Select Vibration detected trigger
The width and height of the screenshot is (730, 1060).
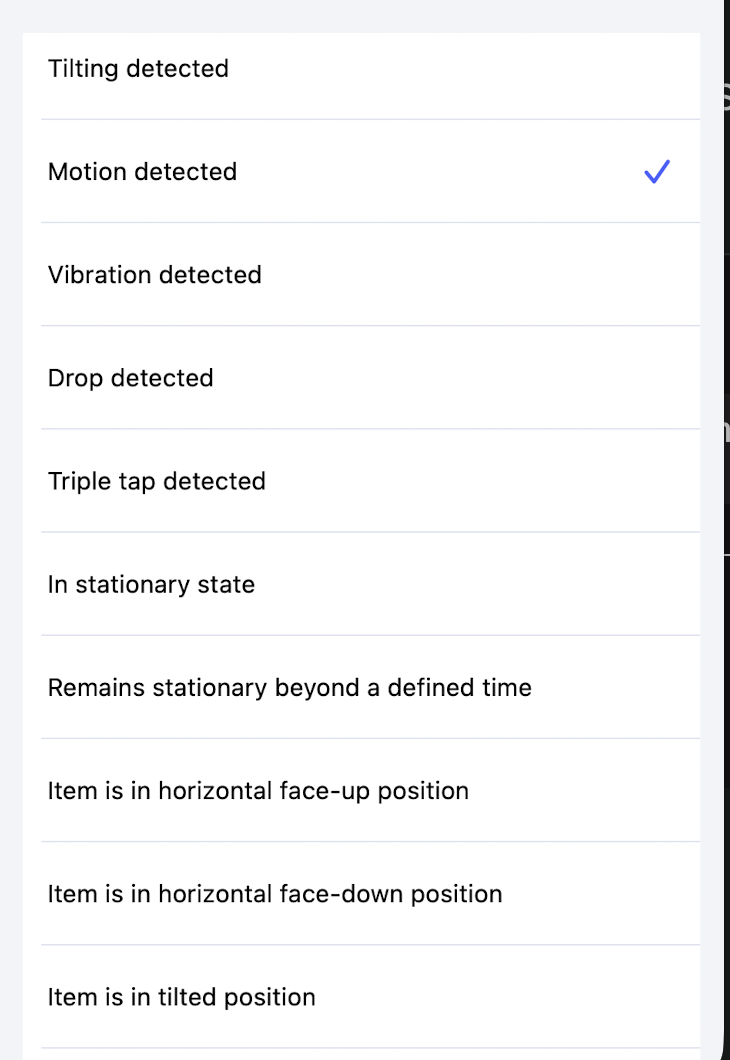click(155, 275)
